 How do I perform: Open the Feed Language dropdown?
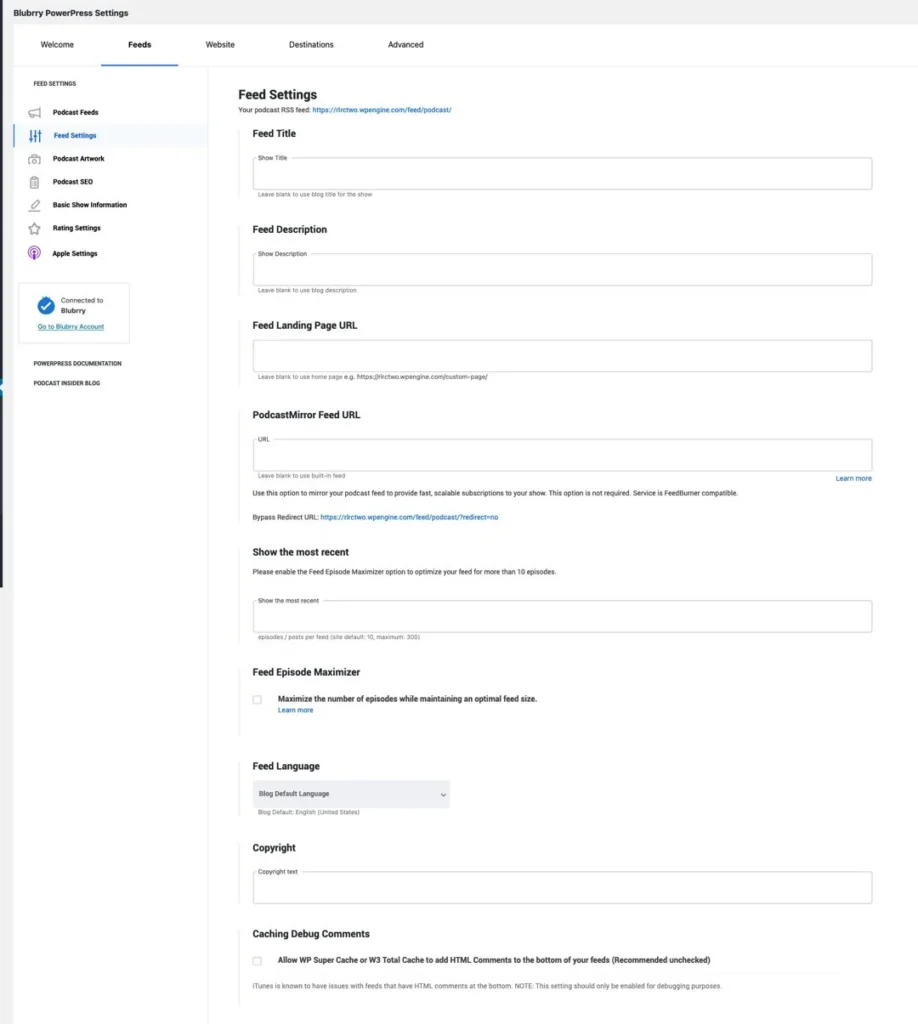point(351,794)
